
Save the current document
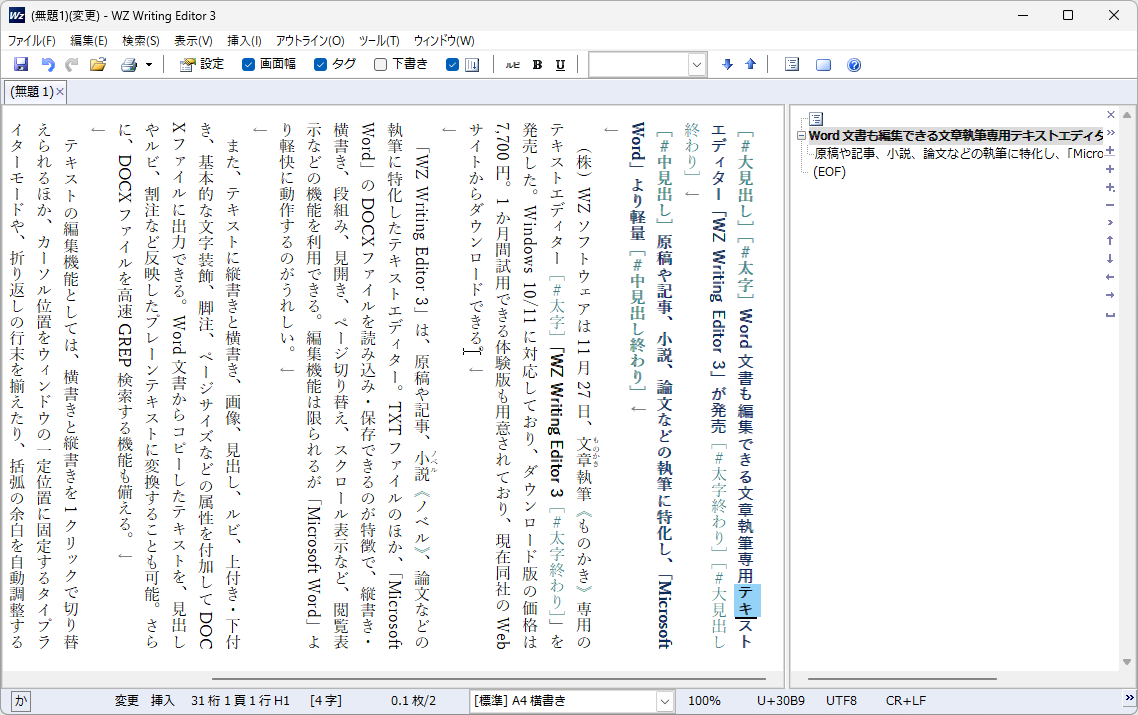click(21, 64)
